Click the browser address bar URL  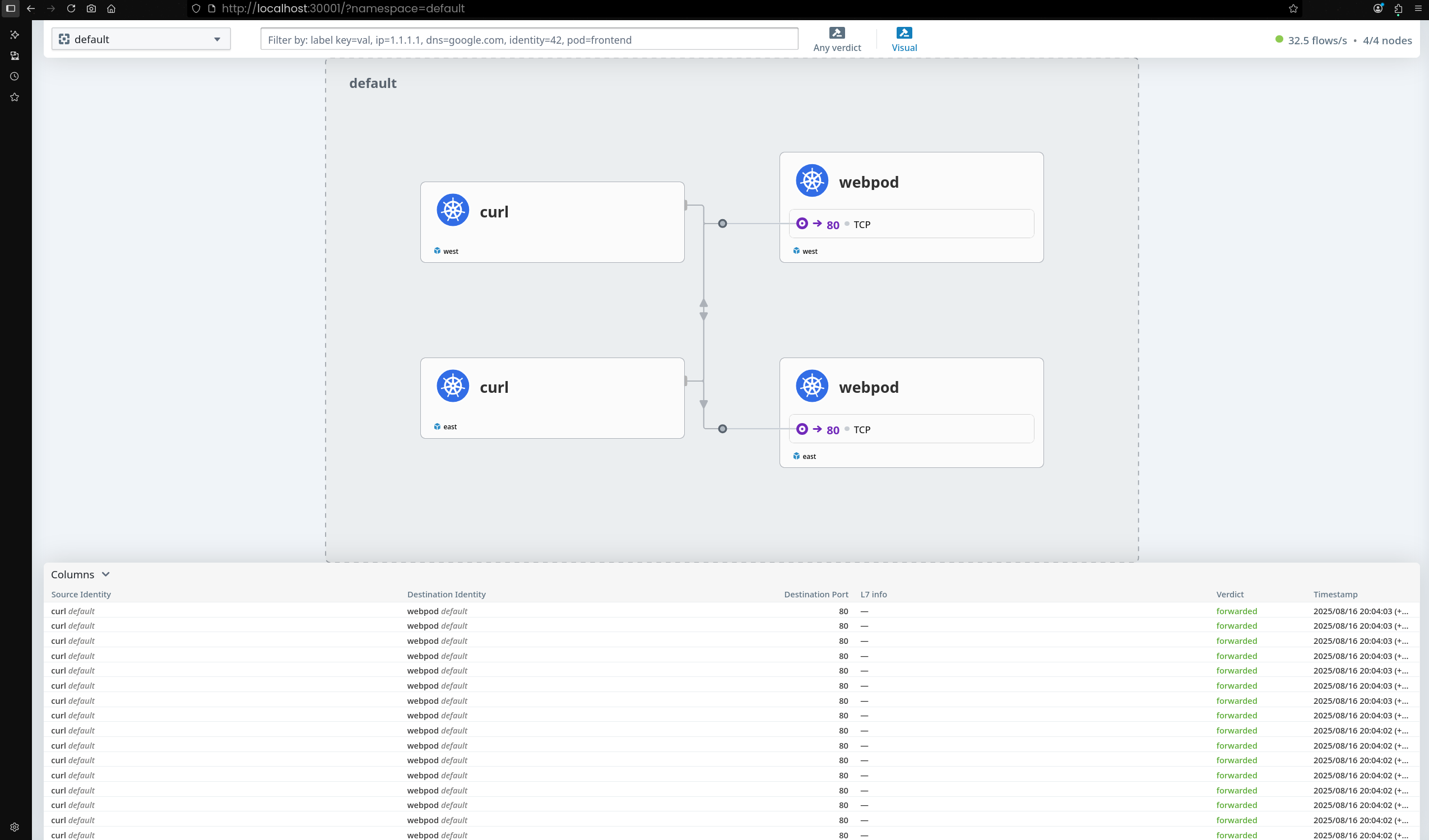[343, 8]
